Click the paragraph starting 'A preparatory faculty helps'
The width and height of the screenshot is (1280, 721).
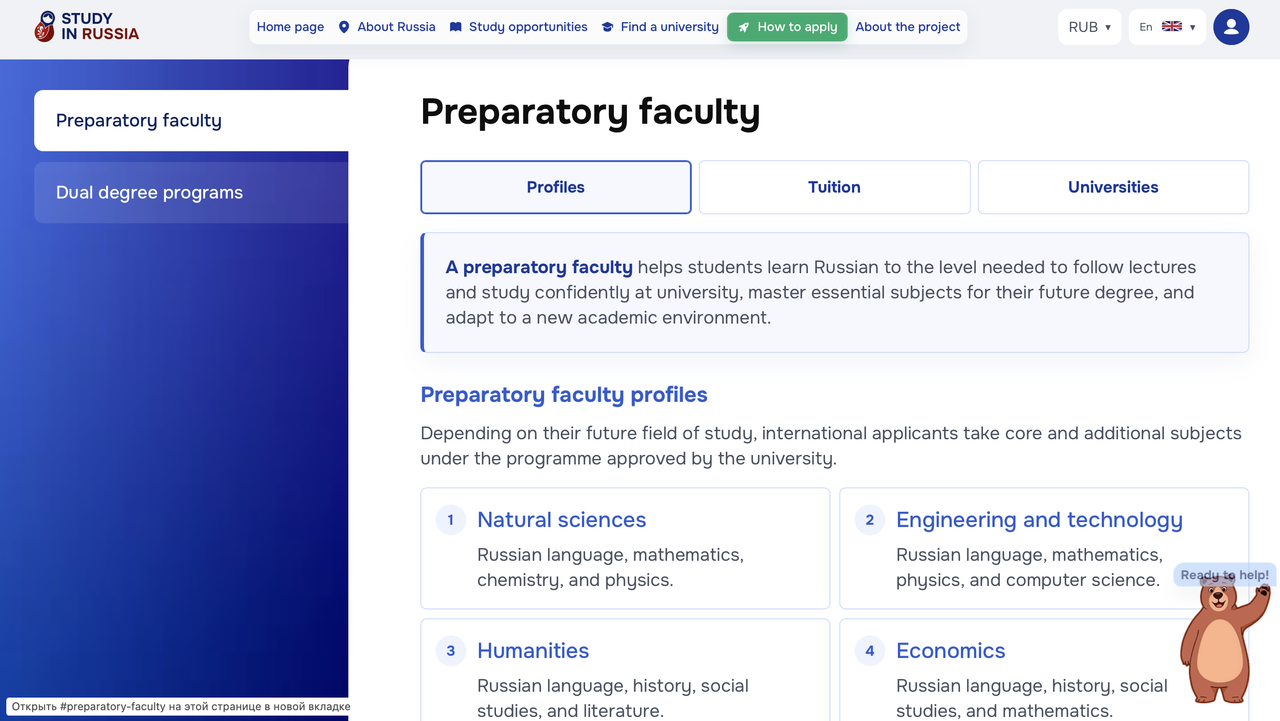[821, 293]
